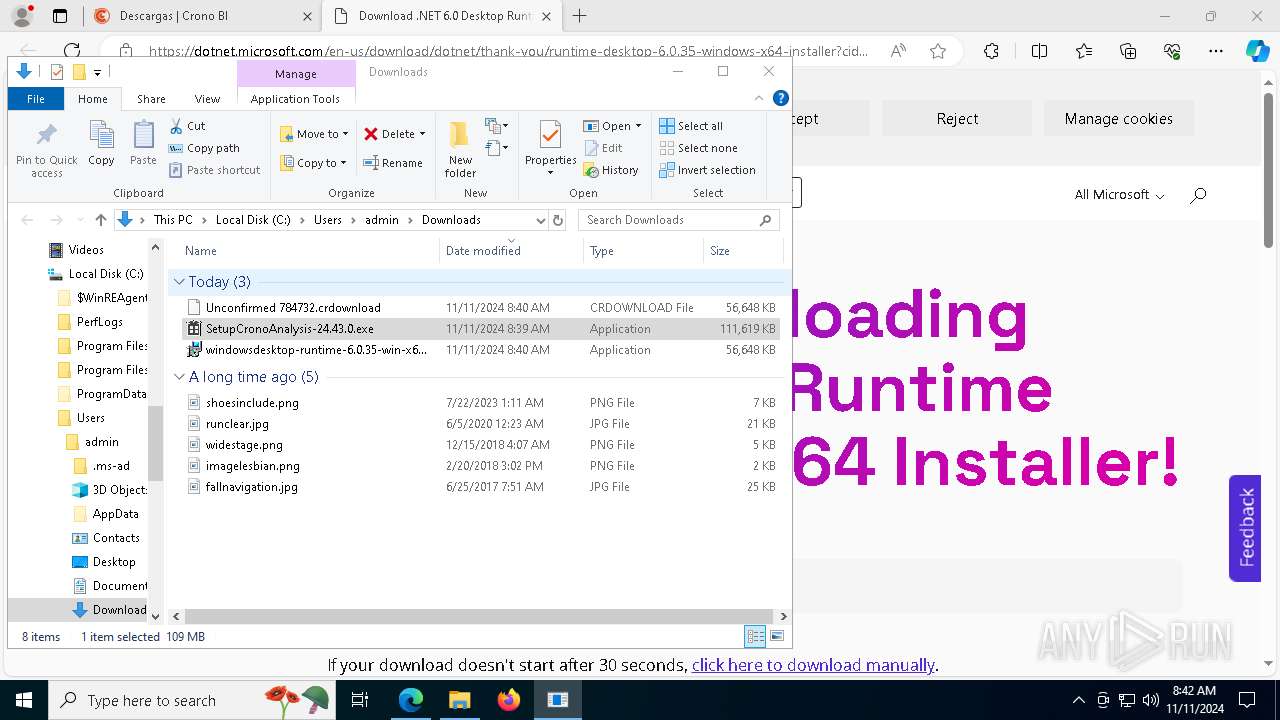Open address bar history dropdown
Screen dimensions: 1280x720
(541, 220)
